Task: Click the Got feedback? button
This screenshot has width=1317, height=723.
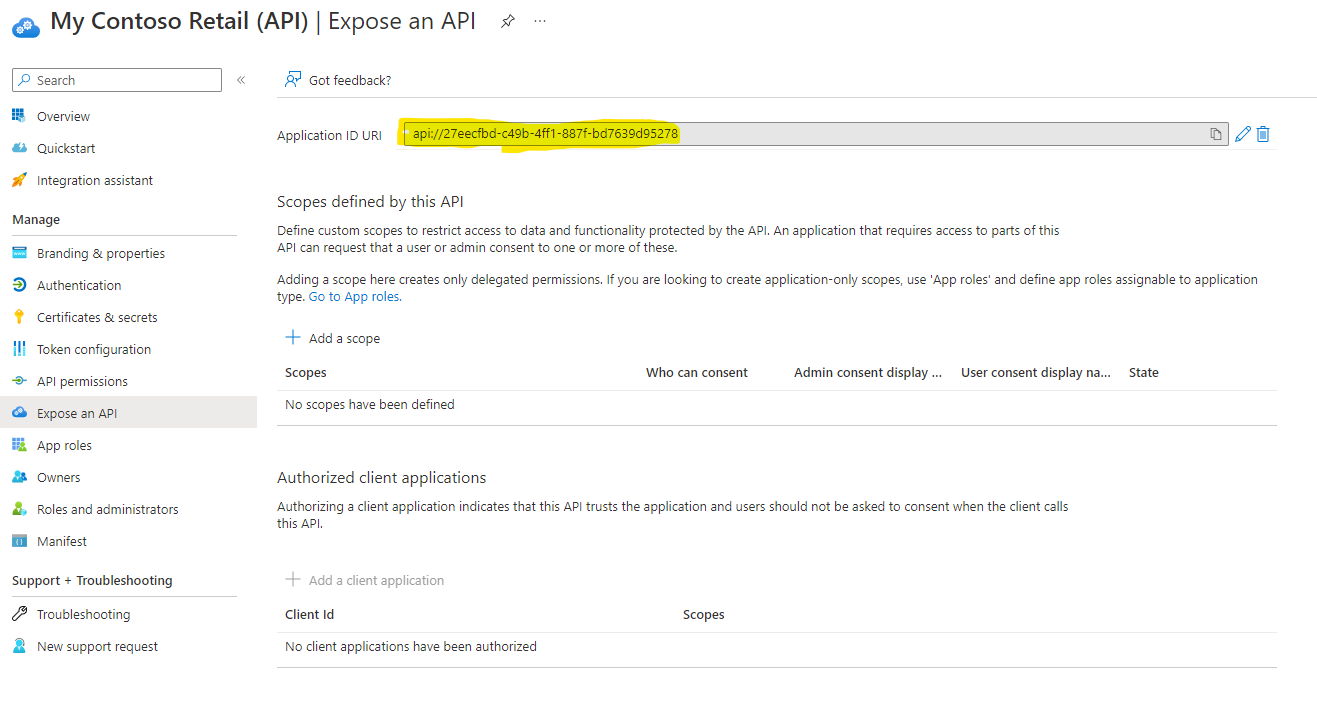Action: pos(338,80)
